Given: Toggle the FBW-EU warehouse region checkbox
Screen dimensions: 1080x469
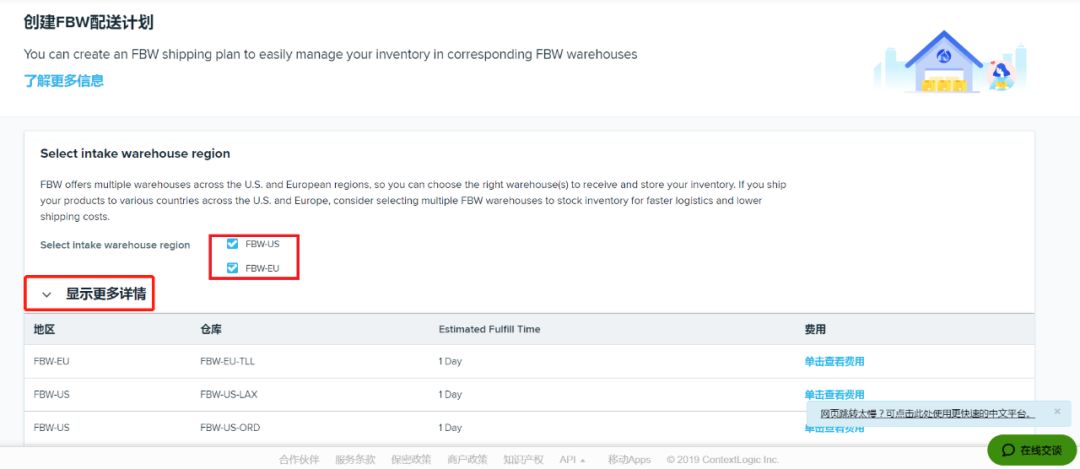Looking at the screenshot, I should click(233, 268).
